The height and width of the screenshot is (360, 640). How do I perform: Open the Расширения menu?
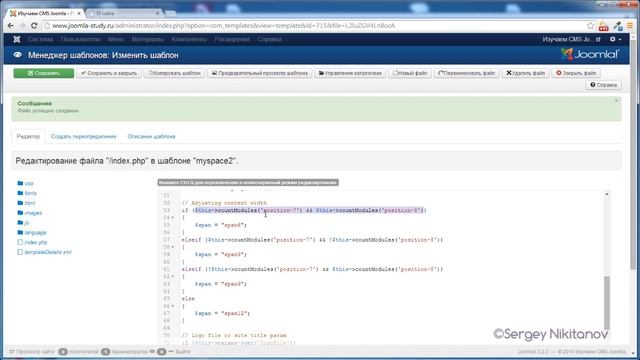tap(232, 39)
